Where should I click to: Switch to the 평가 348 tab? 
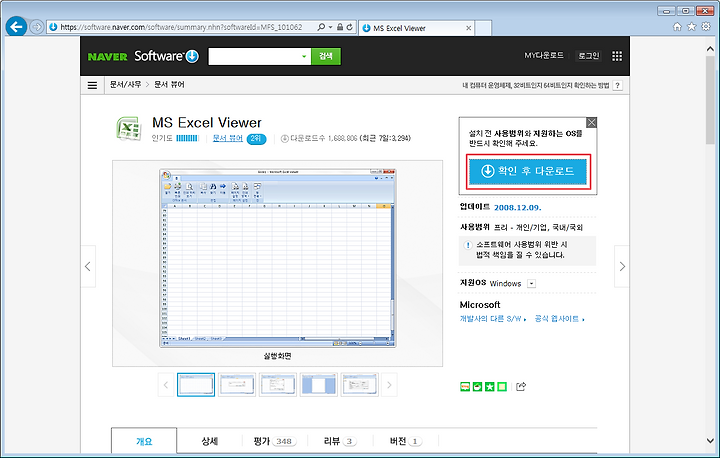tap(275, 441)
